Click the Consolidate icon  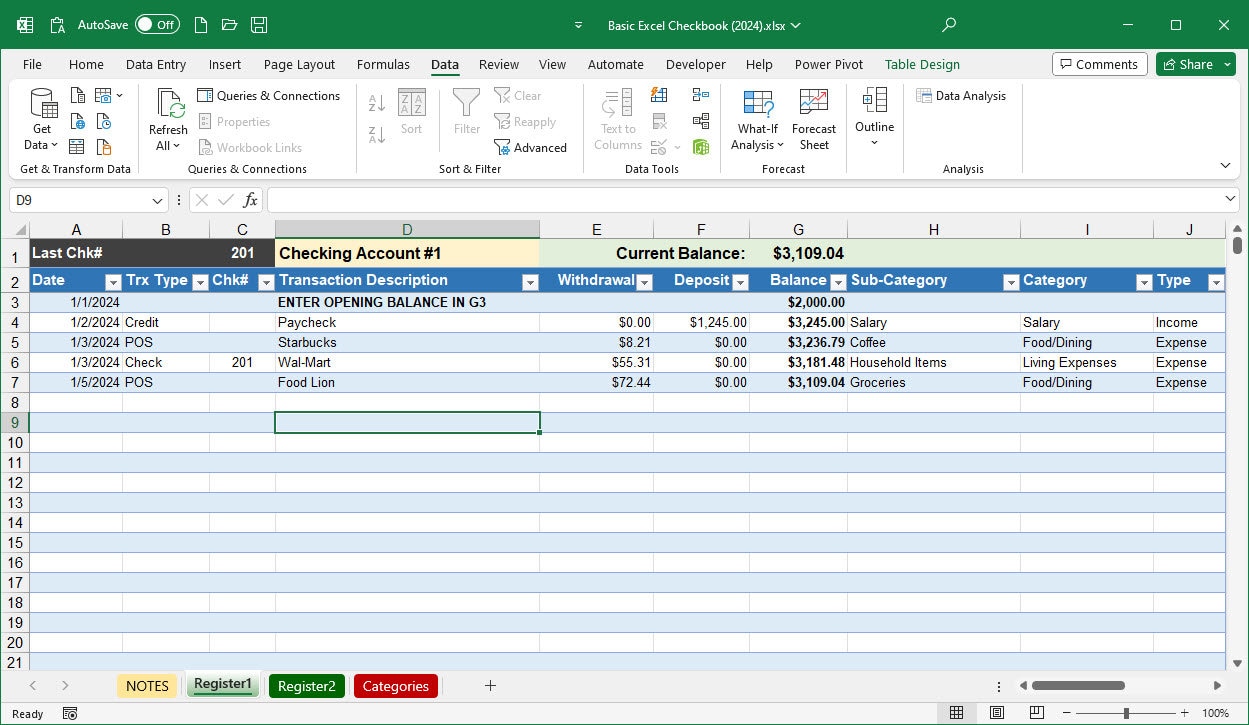coord(700,93)
